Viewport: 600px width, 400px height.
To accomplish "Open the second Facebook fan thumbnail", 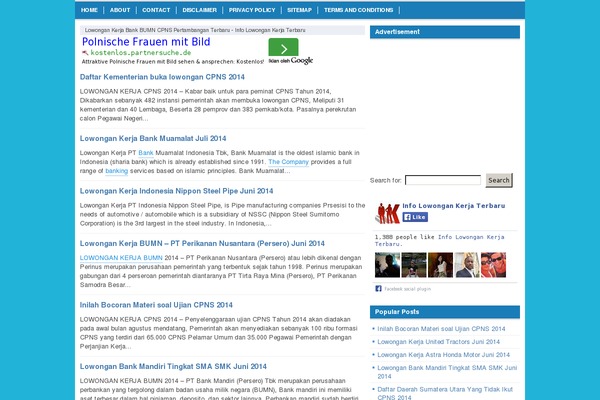I will click(x=414, y=265).
